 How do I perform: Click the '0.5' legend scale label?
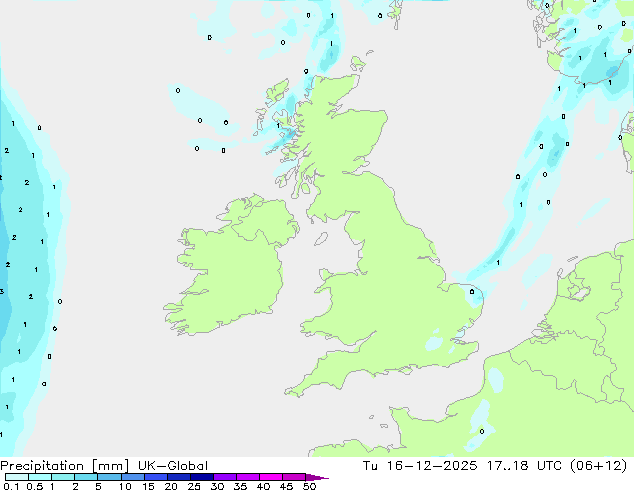click(35, 486)
